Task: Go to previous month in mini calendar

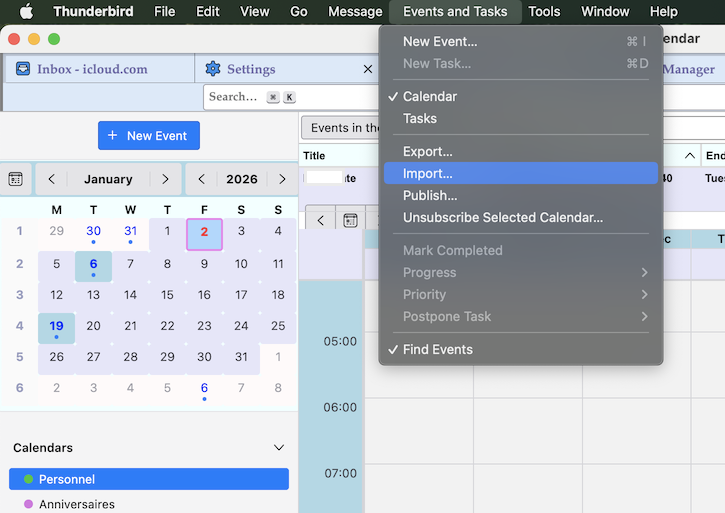Action: click(52, 179)
